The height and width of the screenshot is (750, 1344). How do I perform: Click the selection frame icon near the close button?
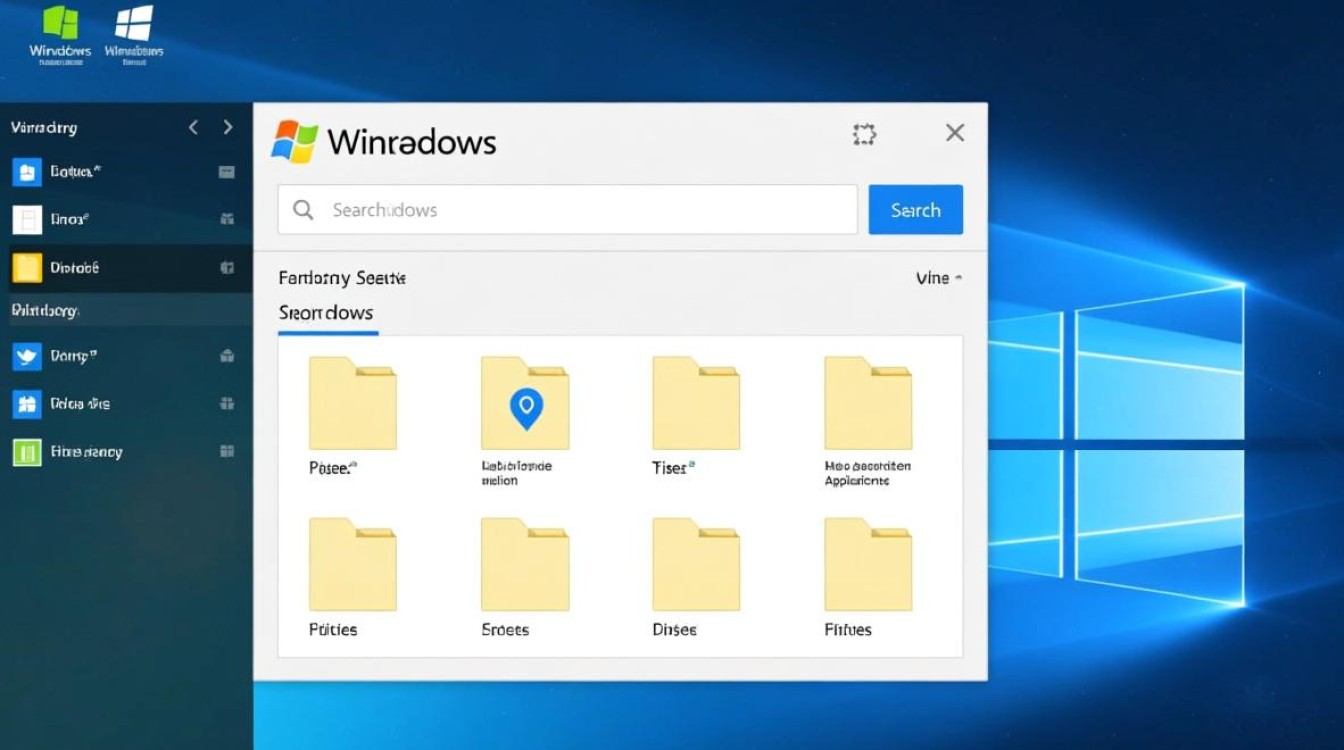[x=864, y=132]
